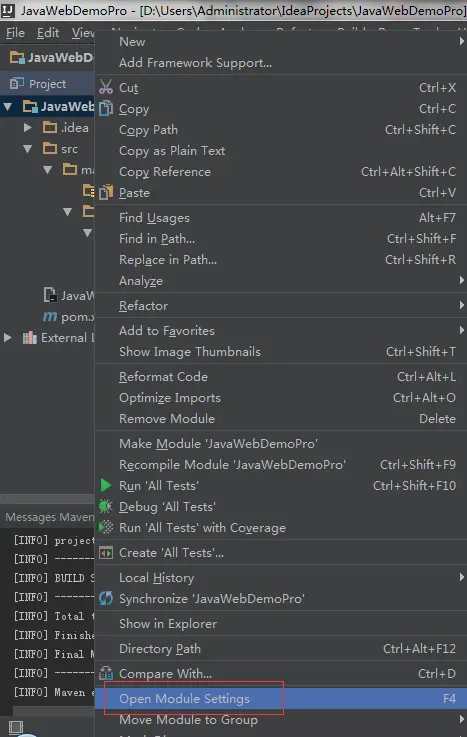Screen dimensions: 467x737
Task: Open Move Module to Group submenu
Action: 281,720
